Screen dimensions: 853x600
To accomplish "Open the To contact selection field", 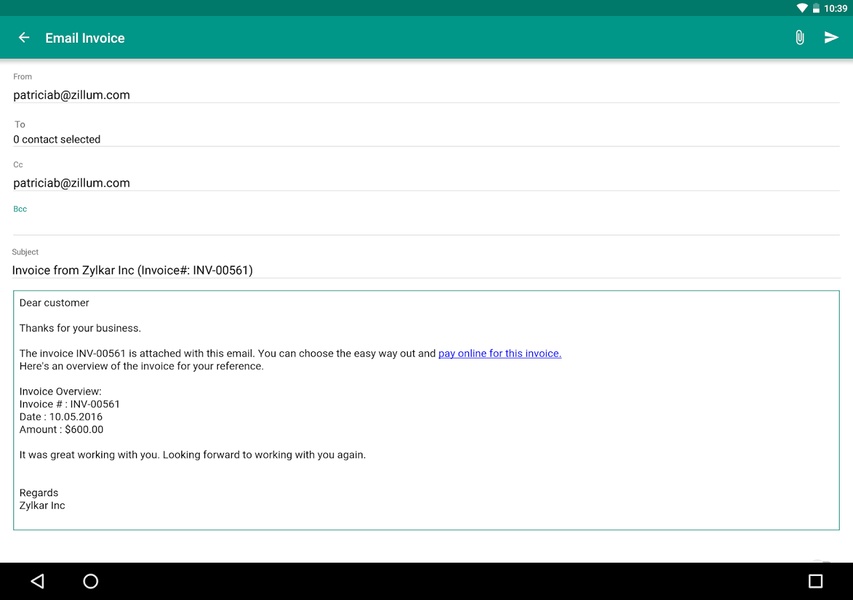I will click(426, 139).
